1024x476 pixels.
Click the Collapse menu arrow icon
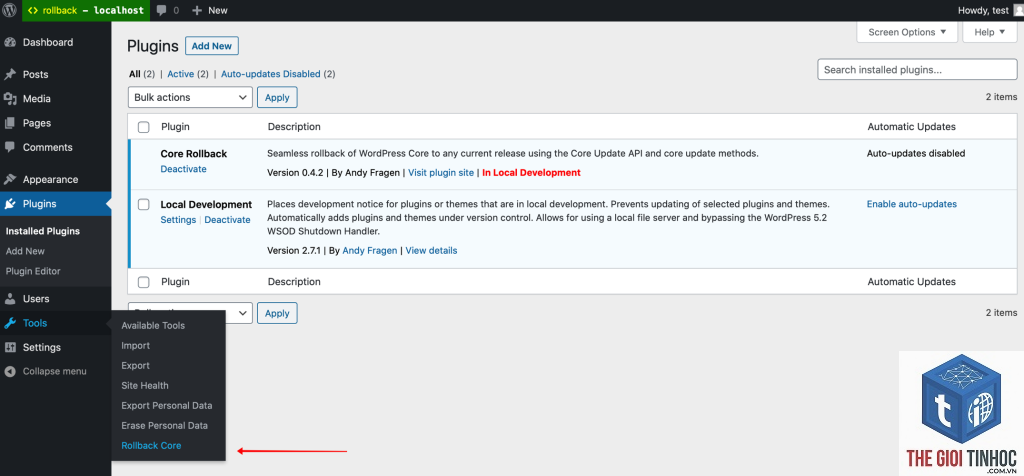click(x=10, y=371)
